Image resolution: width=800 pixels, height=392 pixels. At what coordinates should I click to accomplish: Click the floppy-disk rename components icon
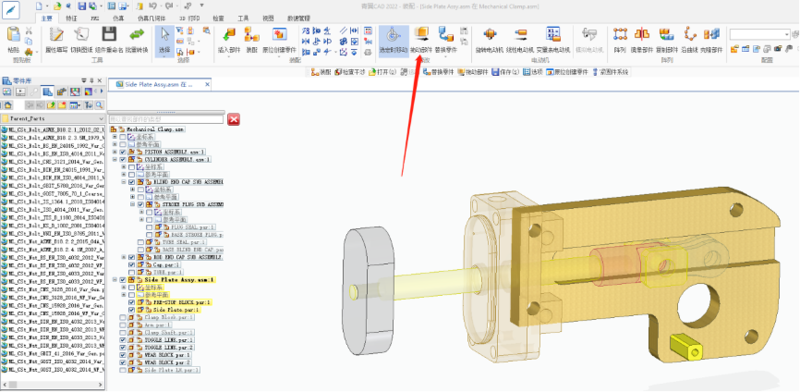(108, 40)
